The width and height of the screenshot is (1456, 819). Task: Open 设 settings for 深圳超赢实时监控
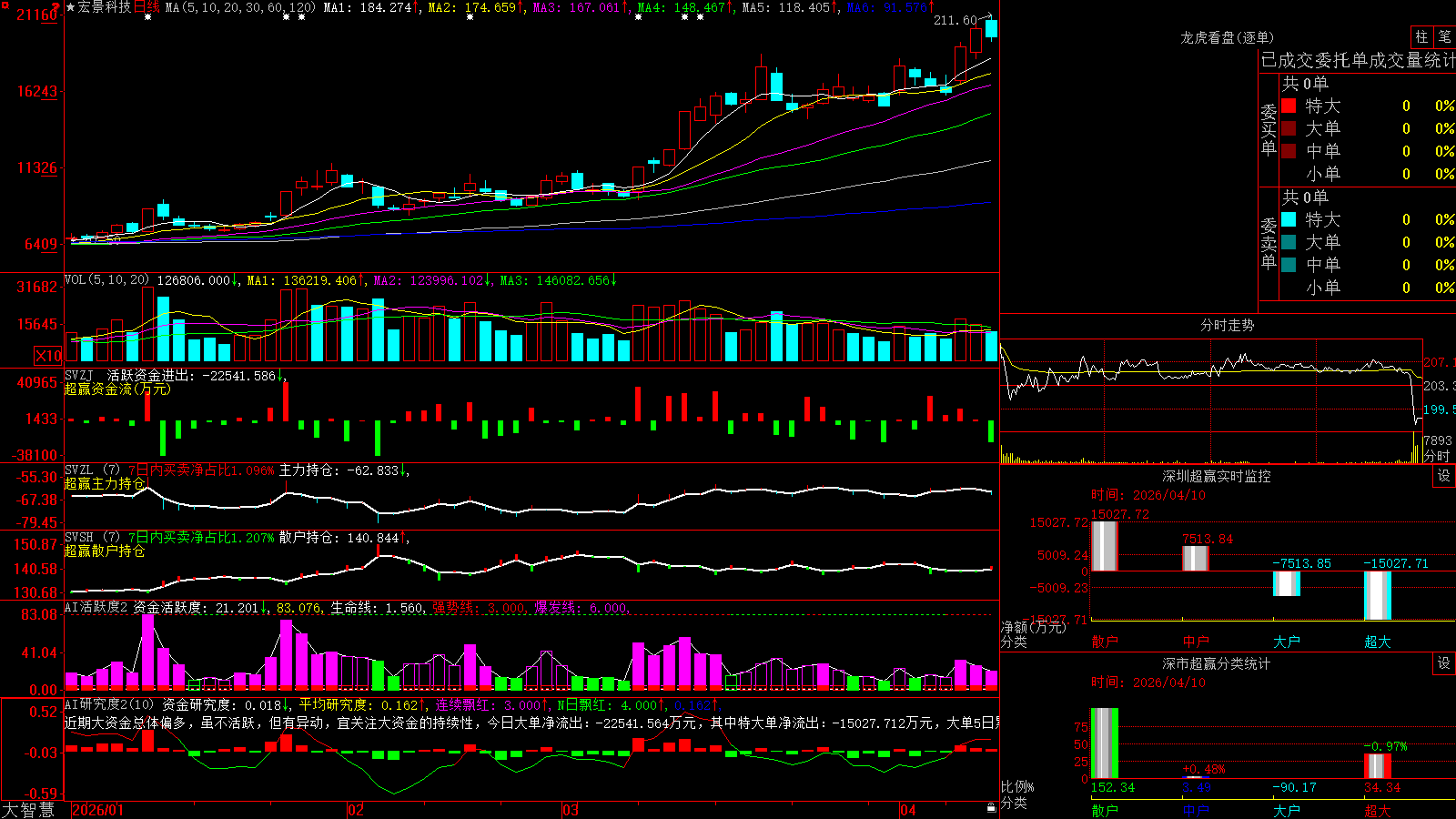(x=1443, y=476)
